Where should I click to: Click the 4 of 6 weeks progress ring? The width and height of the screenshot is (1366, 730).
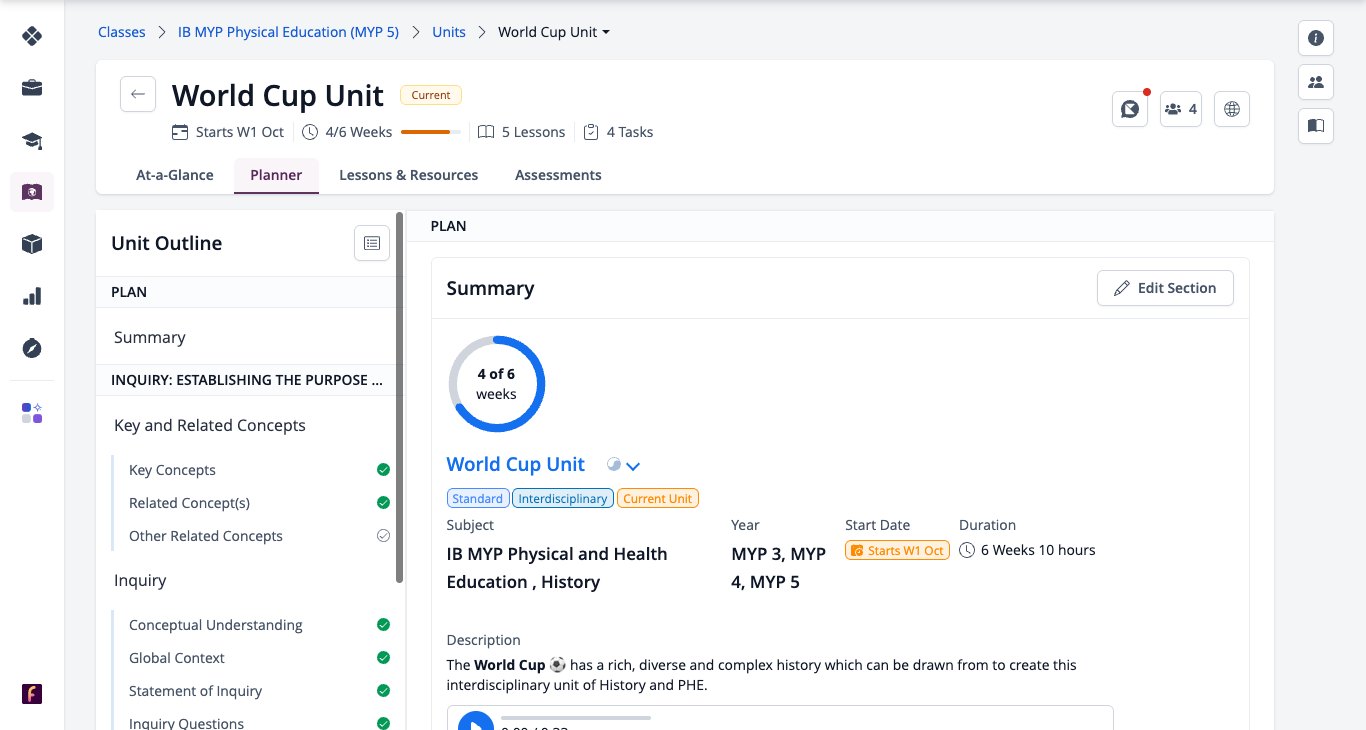[496, 384]
